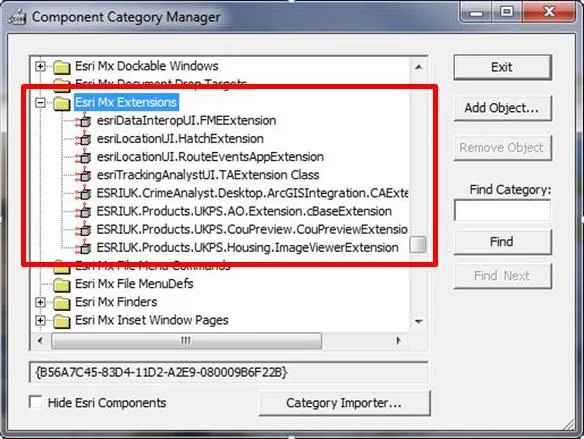Select Esri Mx Finders label

(116, 302)
